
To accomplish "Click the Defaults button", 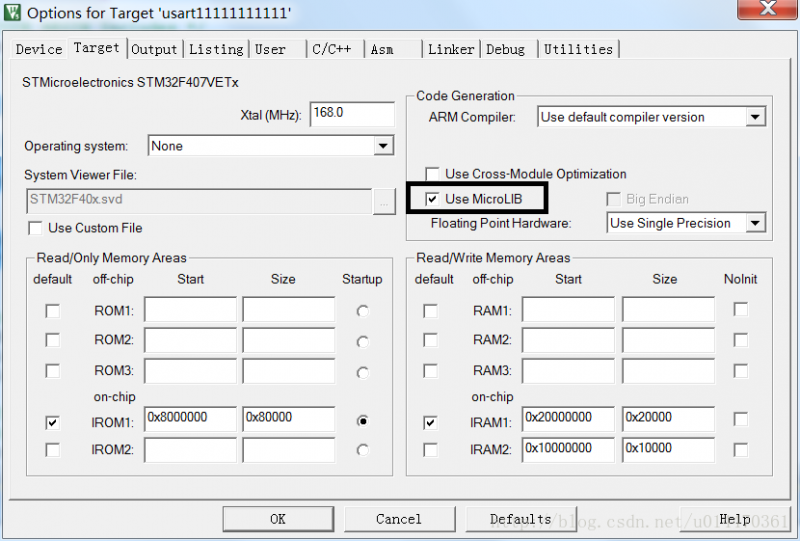I will (521, 519).
